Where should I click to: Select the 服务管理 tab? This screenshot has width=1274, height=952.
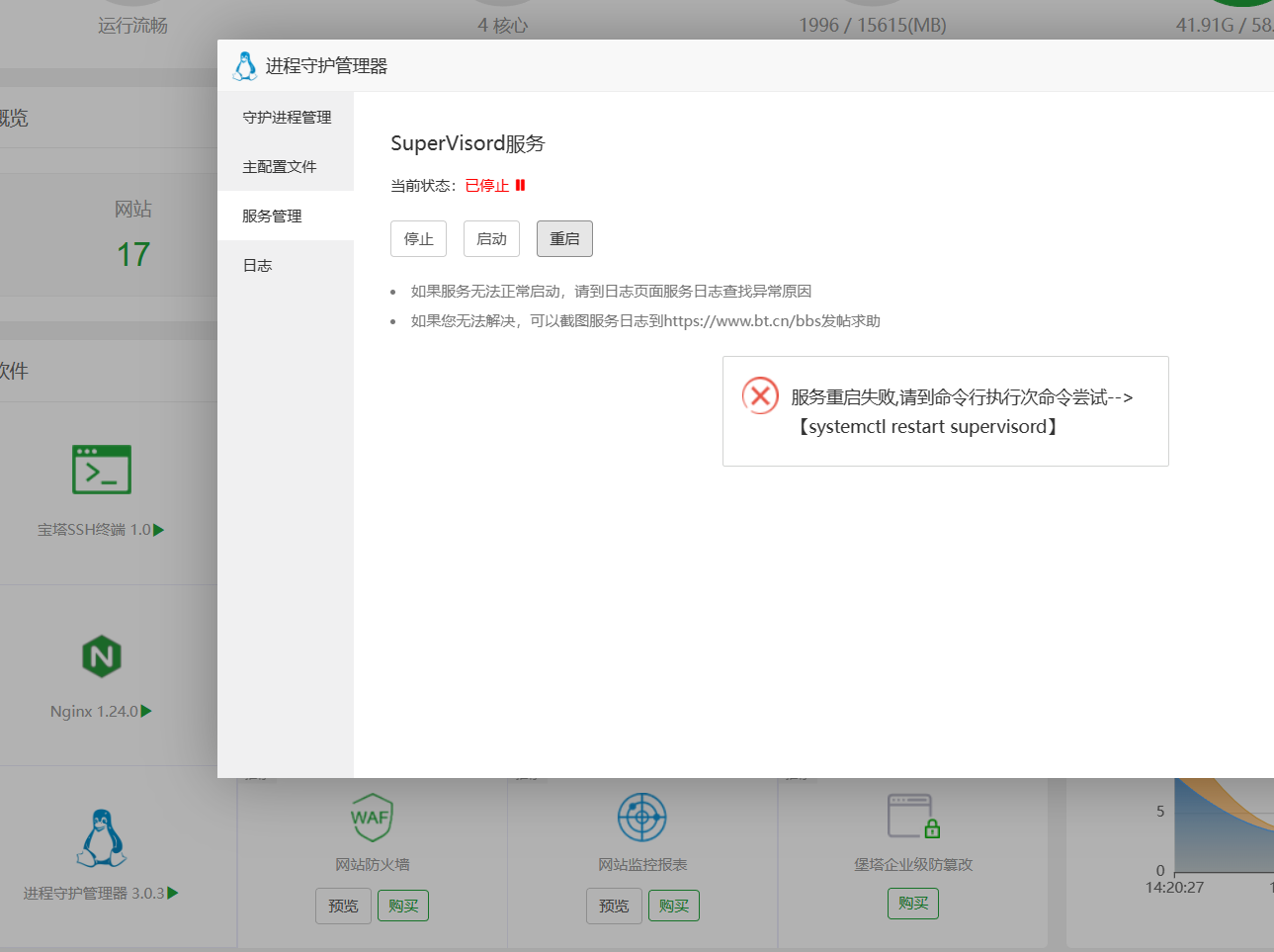pos(286,216)
